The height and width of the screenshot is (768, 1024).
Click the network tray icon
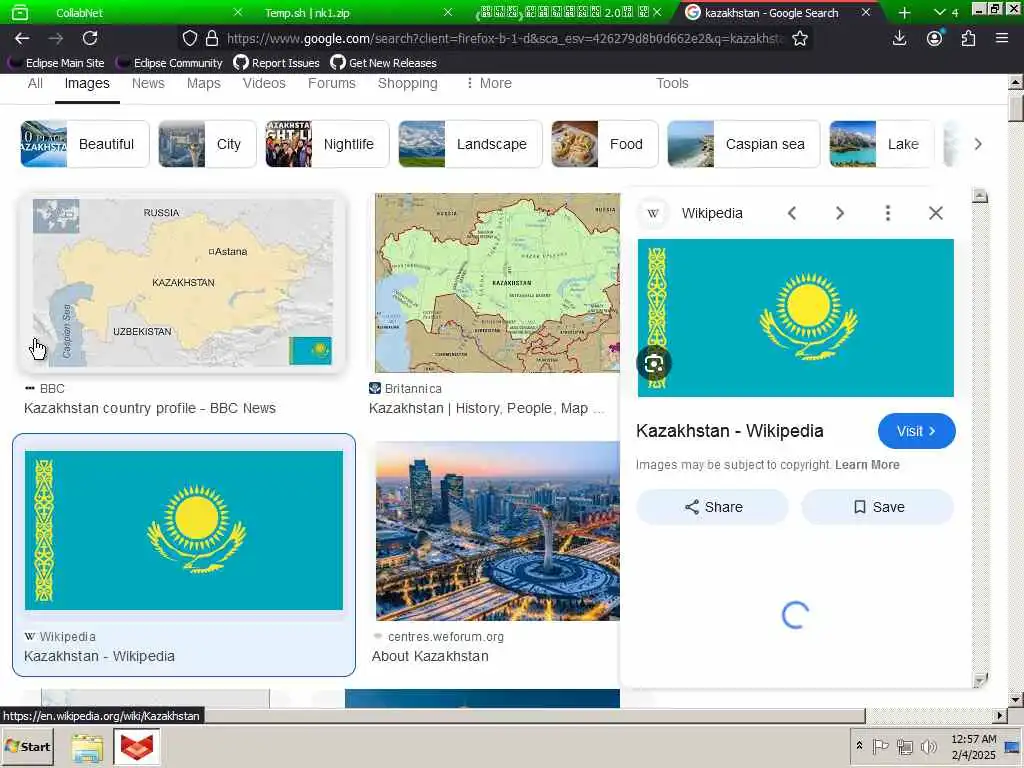[x=905, y=746]
